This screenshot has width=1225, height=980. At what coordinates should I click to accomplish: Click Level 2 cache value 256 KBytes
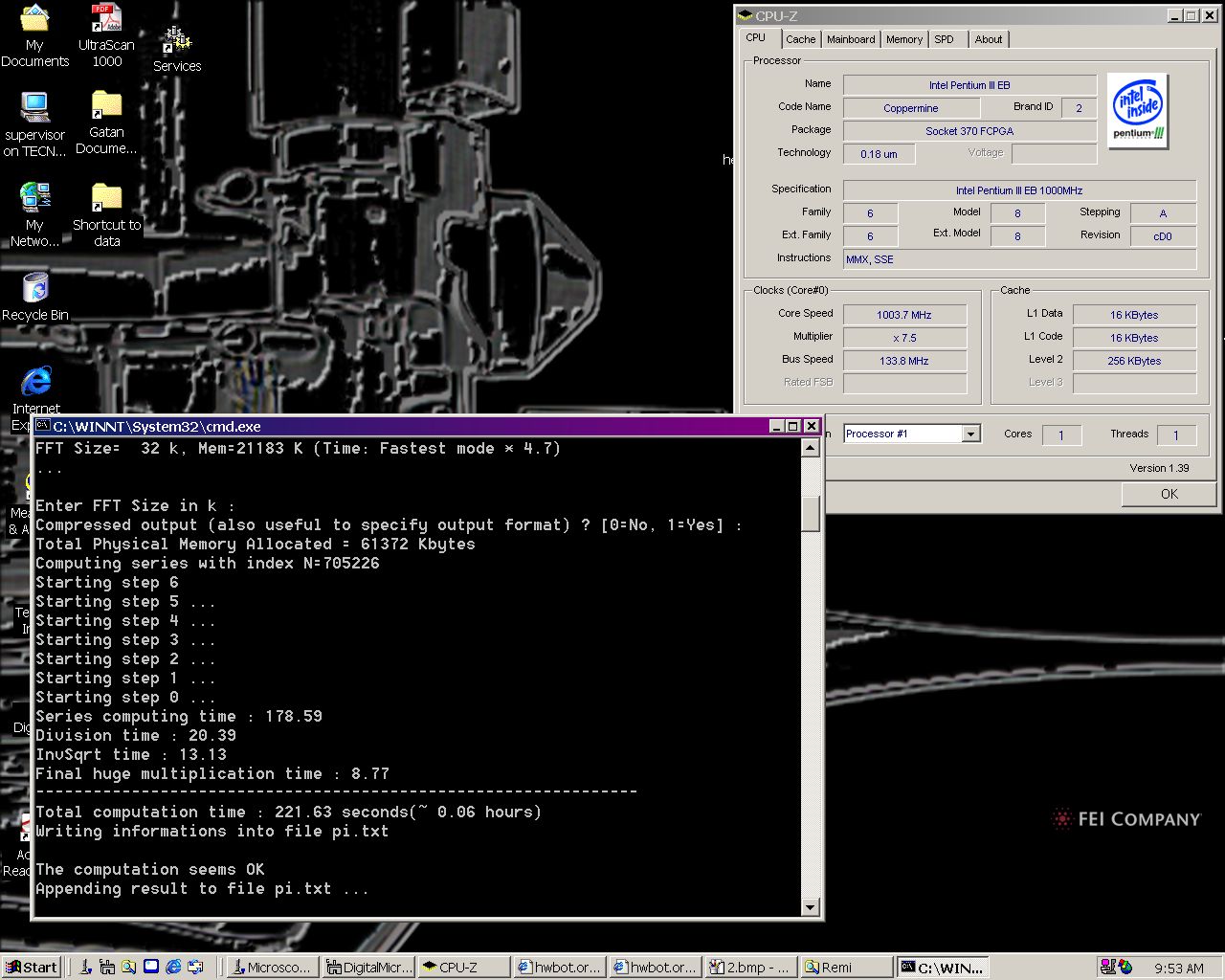coord(1134,361)
